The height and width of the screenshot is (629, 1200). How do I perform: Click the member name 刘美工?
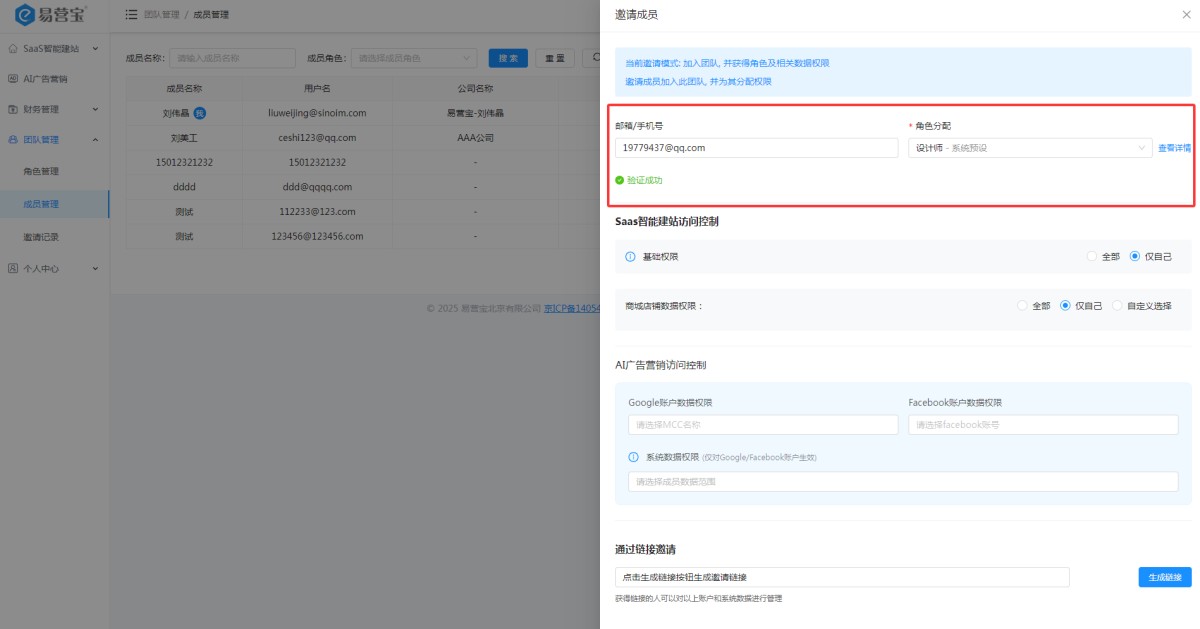tap(184, 138)
